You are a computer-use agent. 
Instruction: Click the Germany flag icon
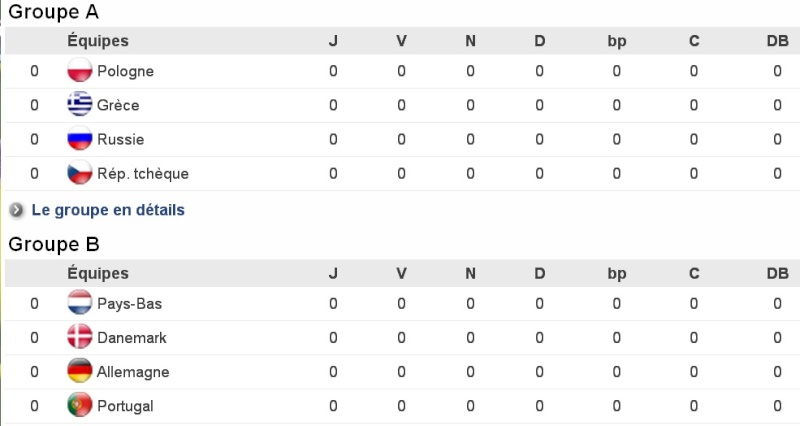pos(80,371)
